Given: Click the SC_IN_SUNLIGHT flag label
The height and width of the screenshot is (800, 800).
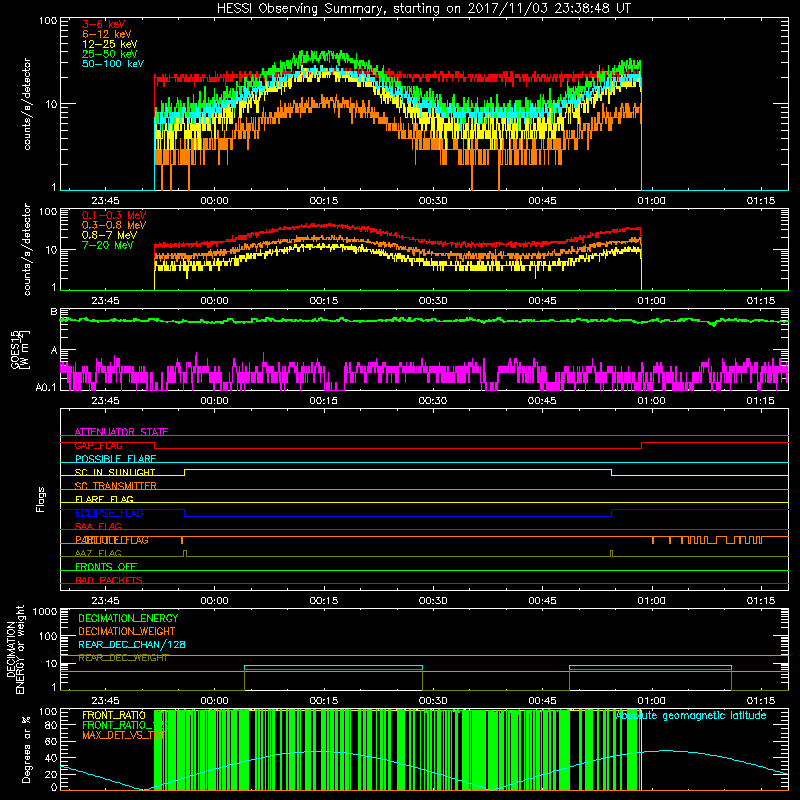Looking at the screenshot, I should [115, 472].
